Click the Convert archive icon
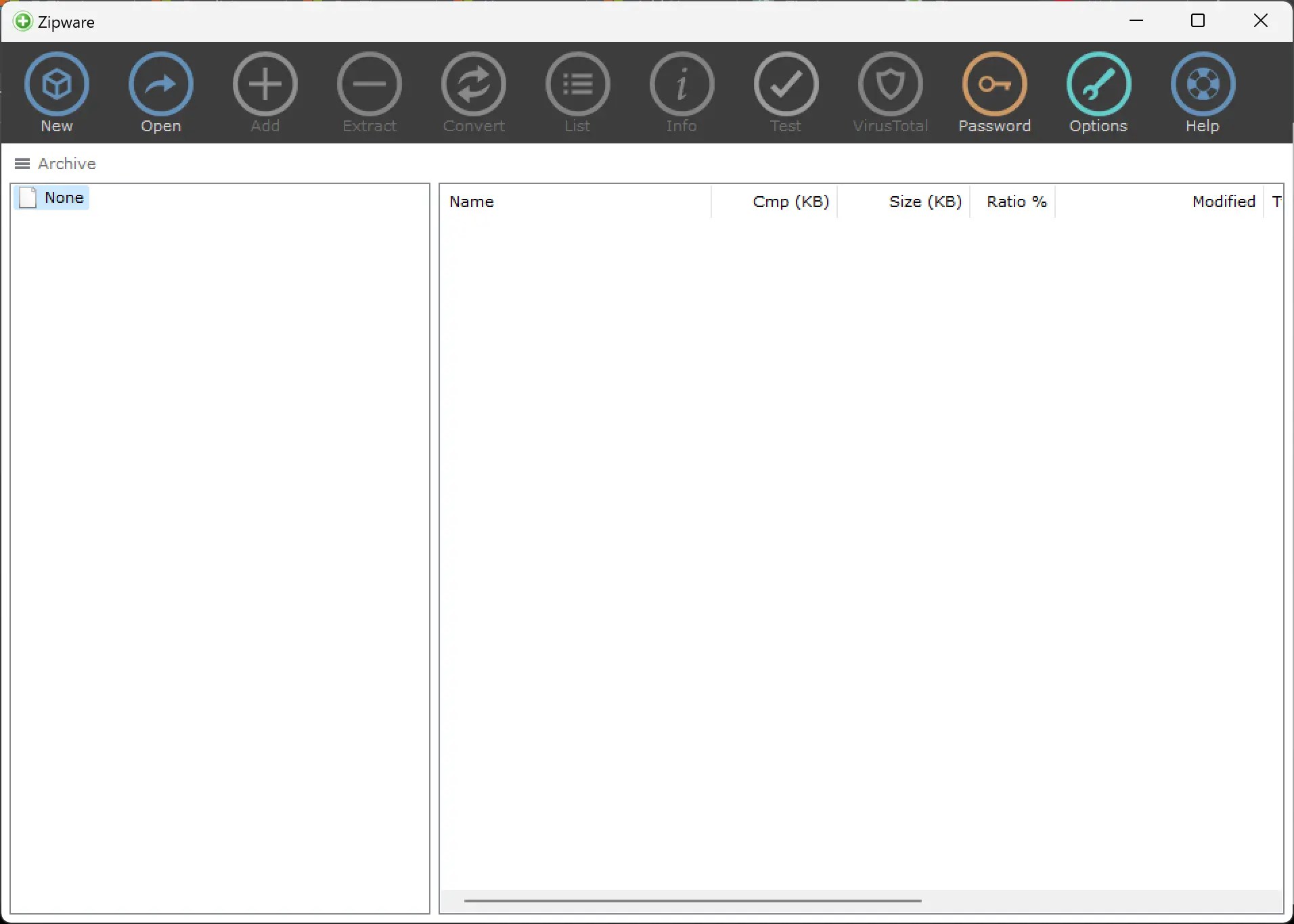The height and width of the screenshot is (924, 1294). (474, 84)
